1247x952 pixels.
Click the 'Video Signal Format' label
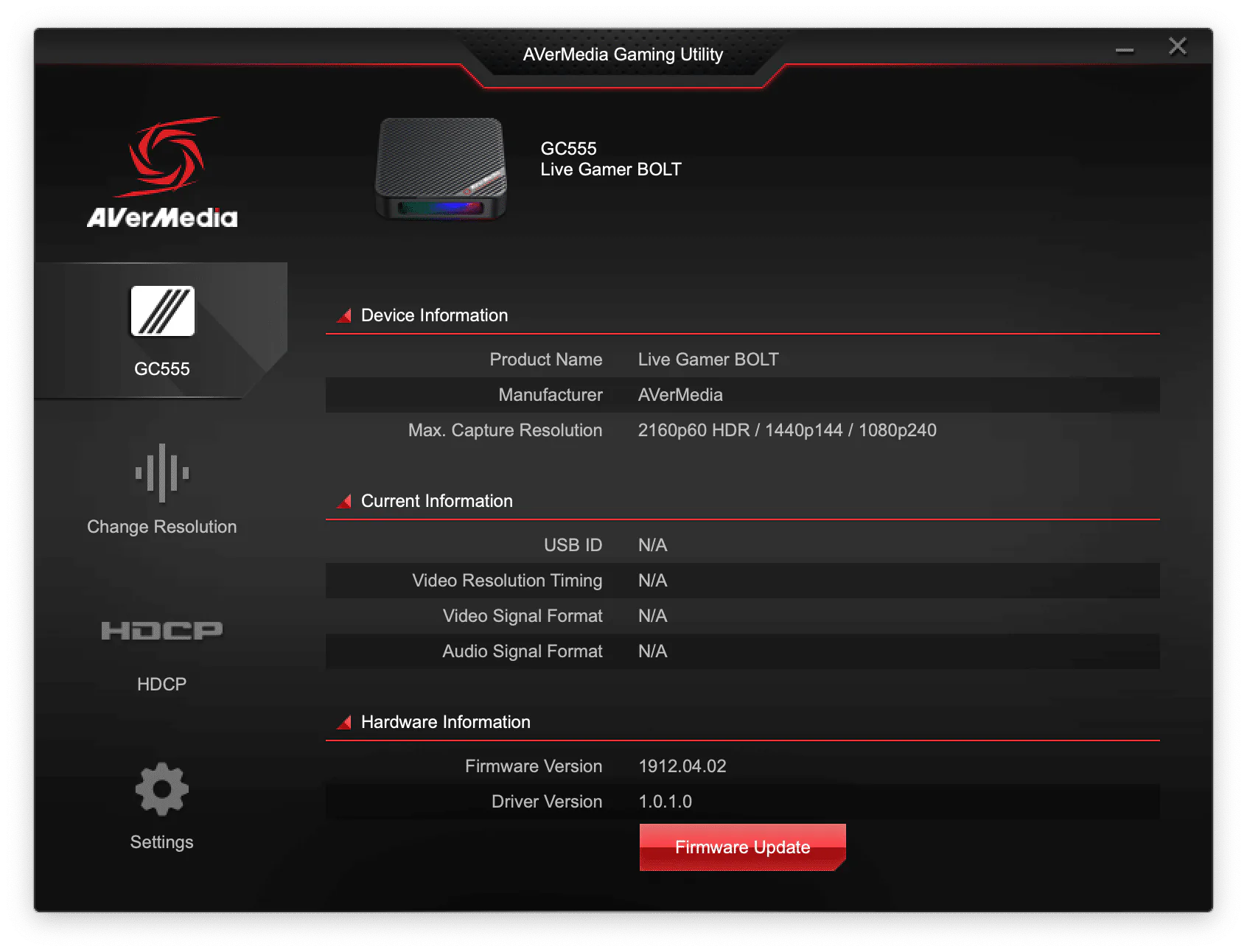523,616
